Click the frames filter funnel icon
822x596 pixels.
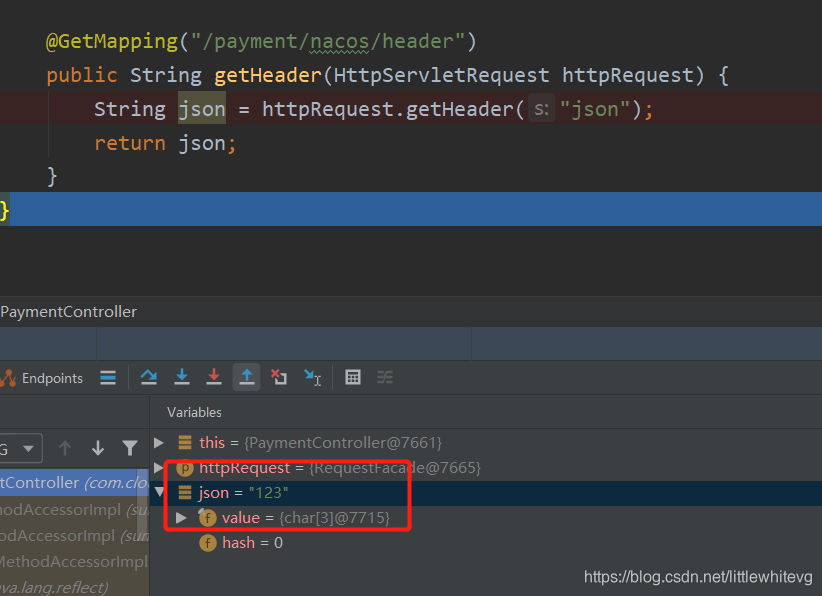[129, 448]
